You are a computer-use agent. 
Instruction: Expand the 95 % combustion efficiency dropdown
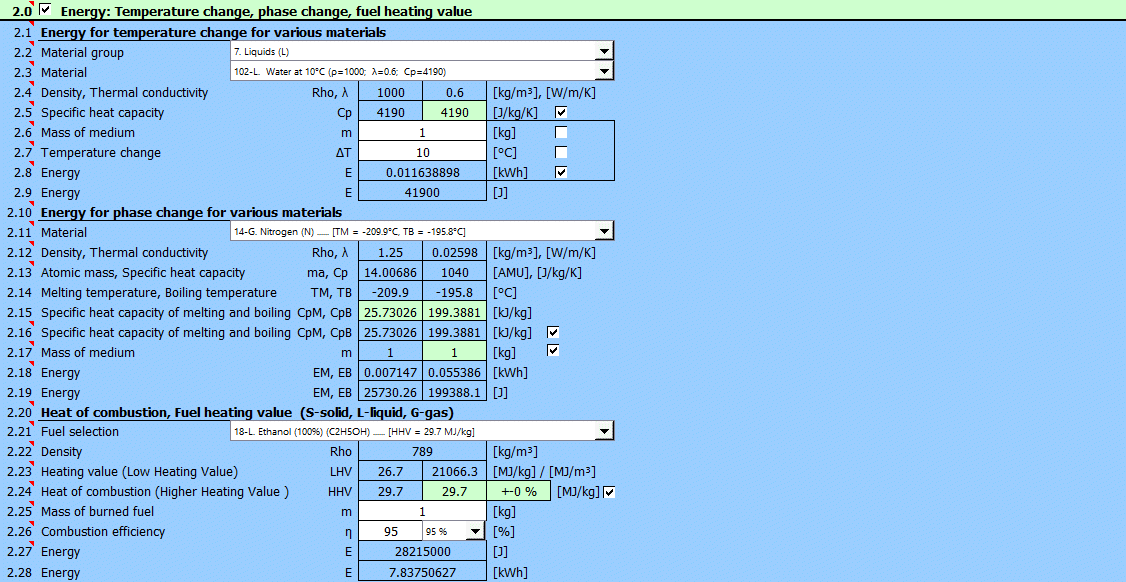click(474, 532)
